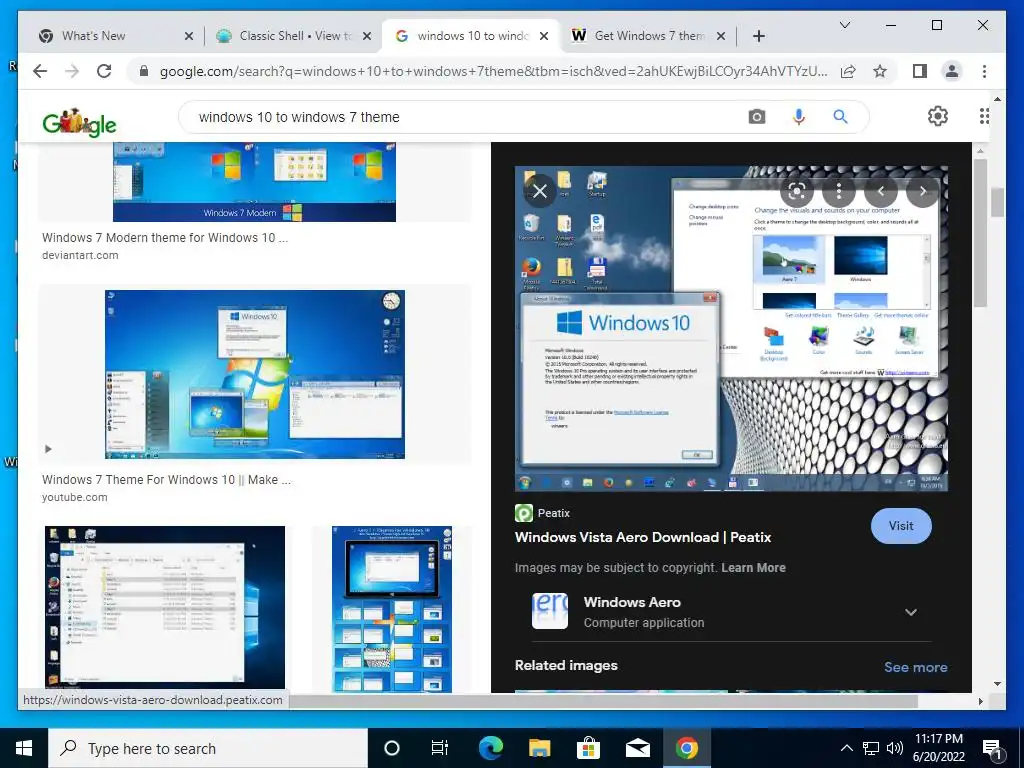This screenshot has height=768, width=1024.
Task: View site security lock info
Action: [x=144, y=71]
